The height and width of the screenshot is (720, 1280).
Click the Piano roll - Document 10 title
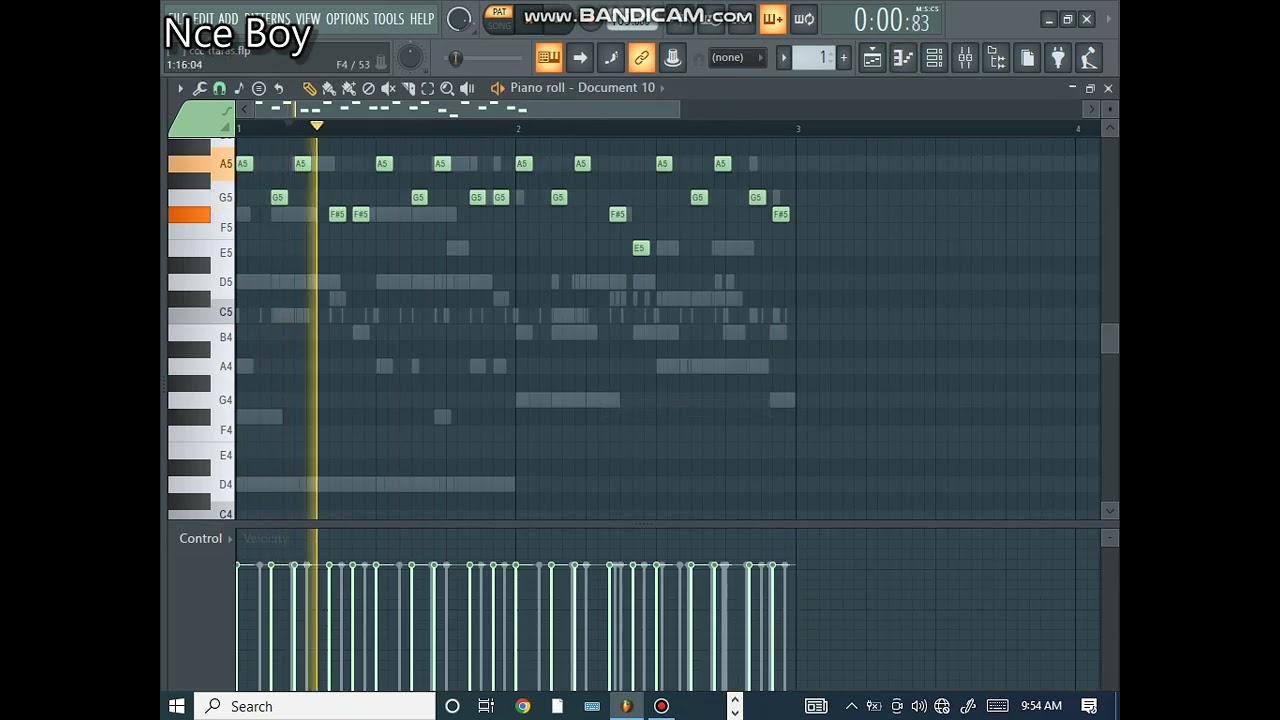(x=582, y=88)
